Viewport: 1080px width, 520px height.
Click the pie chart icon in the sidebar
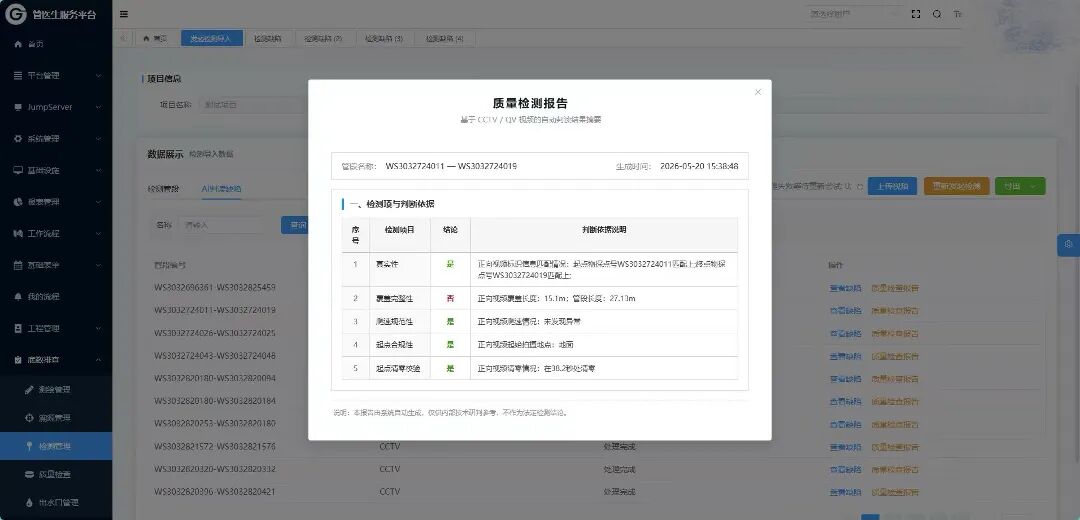[18, 202]
